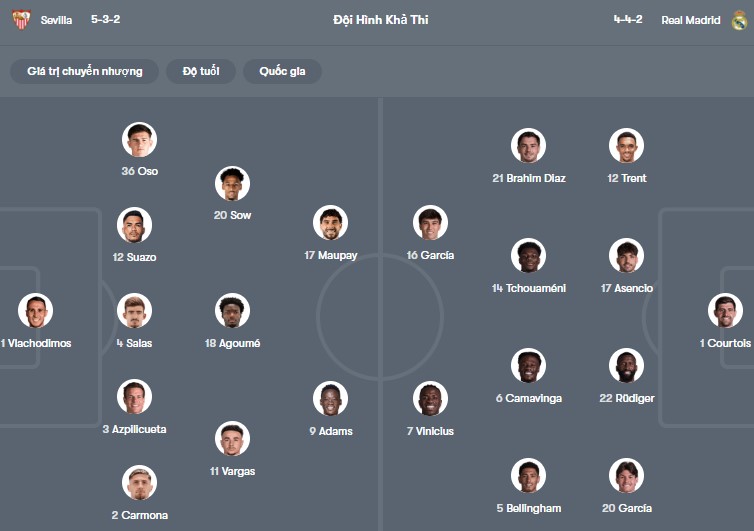This screenshot has width=754, height=531.
Task: Select Courtois player avatar
Action: point(725,311)
